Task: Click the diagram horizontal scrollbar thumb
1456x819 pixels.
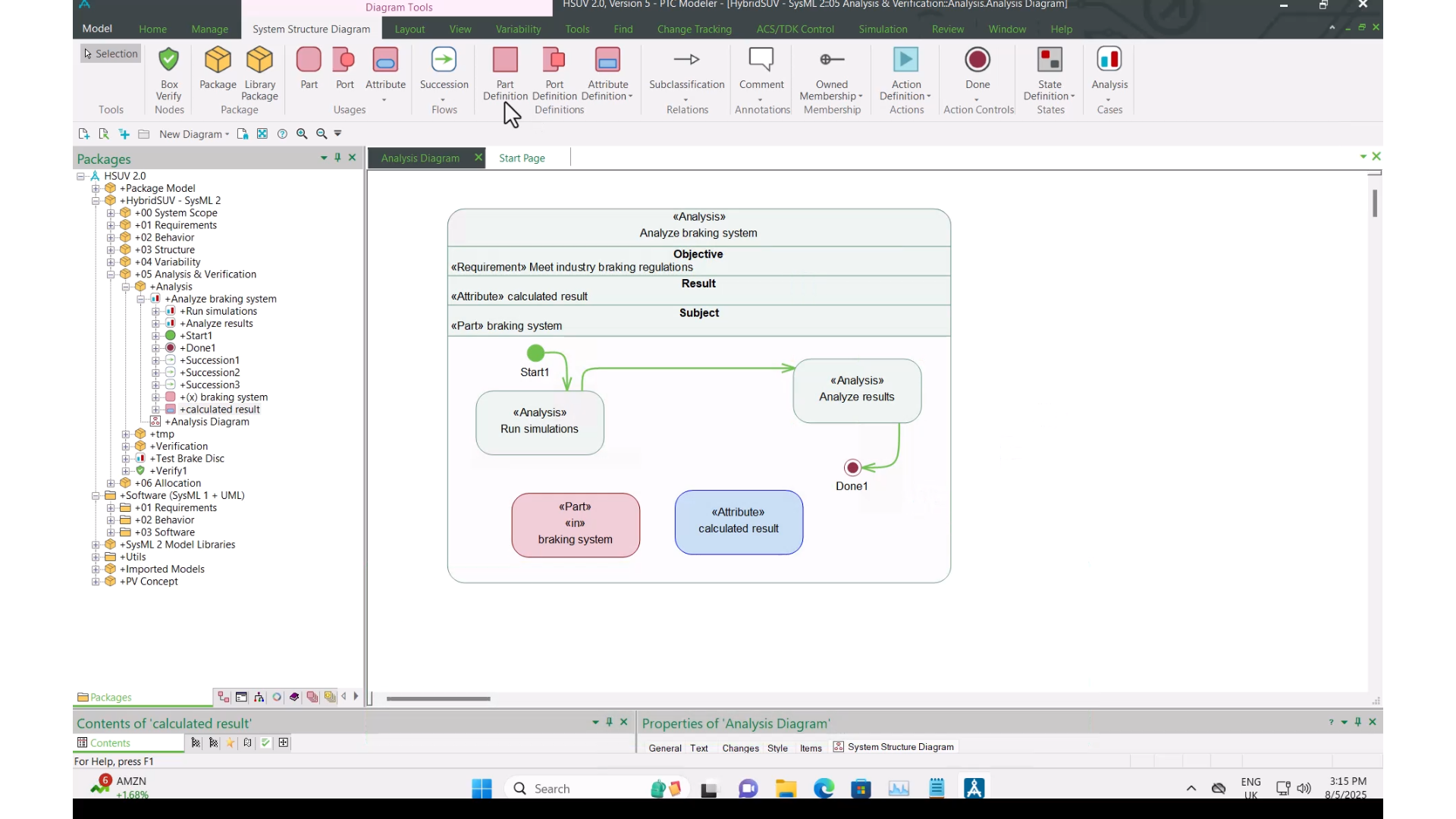Action: [438, 698]
